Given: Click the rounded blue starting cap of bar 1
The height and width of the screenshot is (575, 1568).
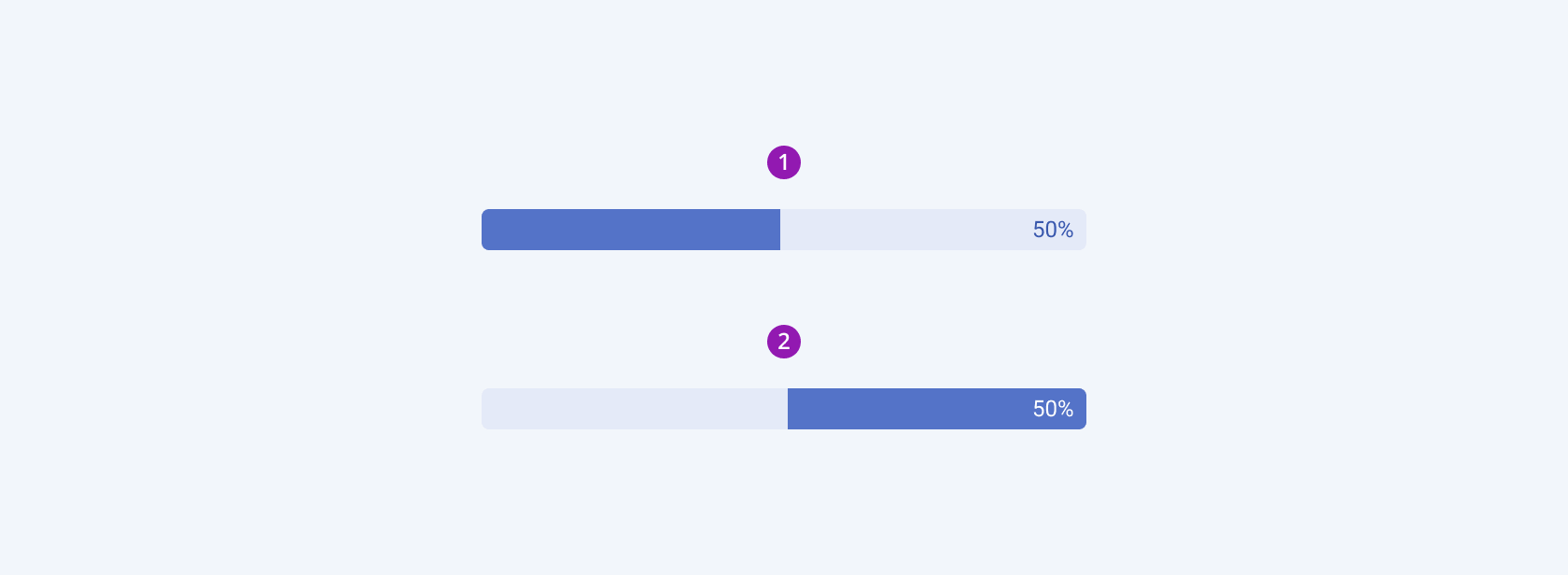Looking at the screenshot, I should pos(485,230).
